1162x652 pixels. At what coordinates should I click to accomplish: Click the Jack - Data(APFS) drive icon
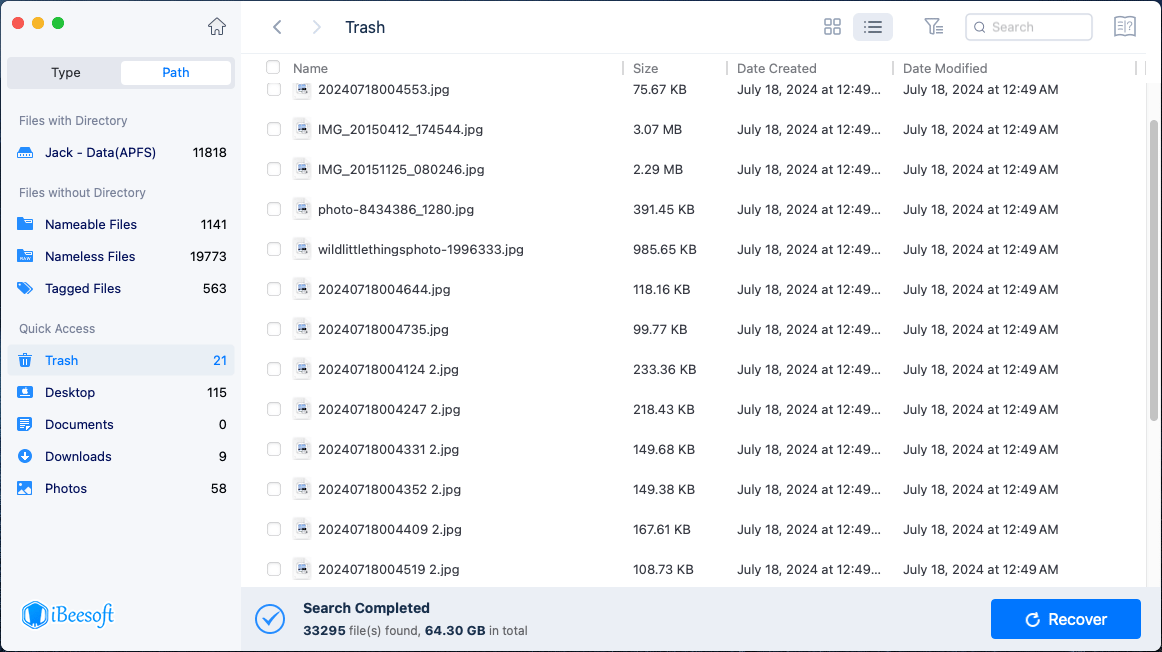pos(25,153)
